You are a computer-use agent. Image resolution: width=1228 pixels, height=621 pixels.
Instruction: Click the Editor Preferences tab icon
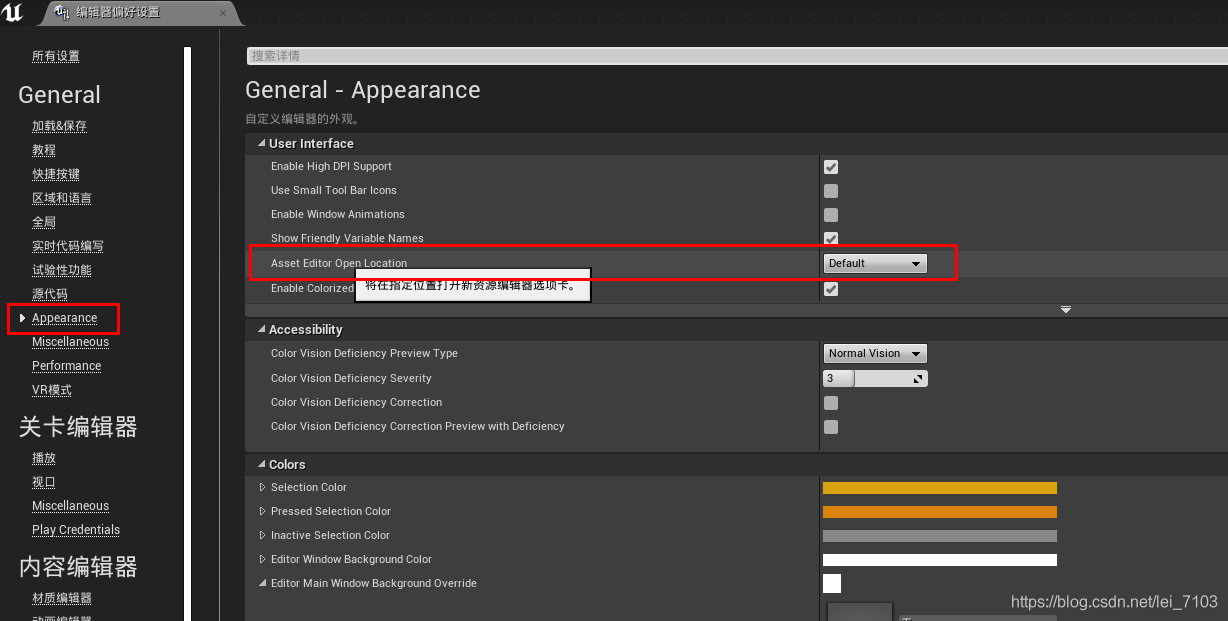coord(63,13)
